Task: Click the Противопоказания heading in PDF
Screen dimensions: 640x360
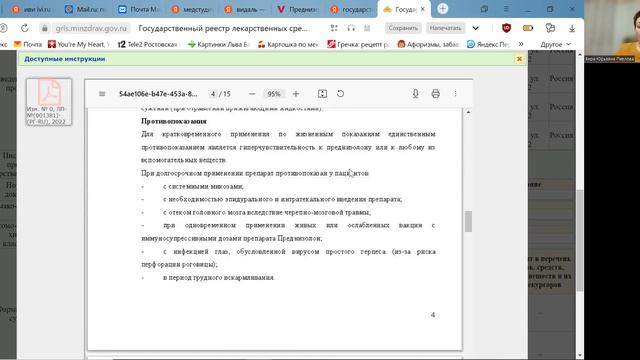Action: [174, 121]
